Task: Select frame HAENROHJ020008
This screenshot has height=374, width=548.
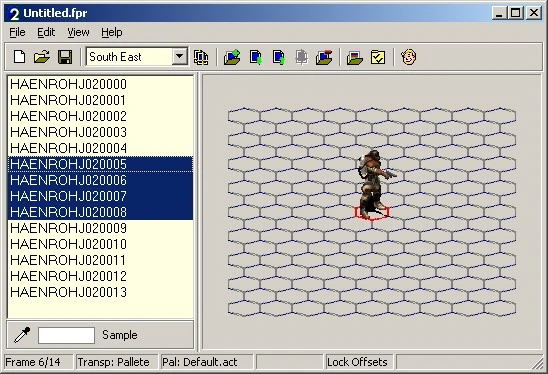Action: (x=100, y=212)
